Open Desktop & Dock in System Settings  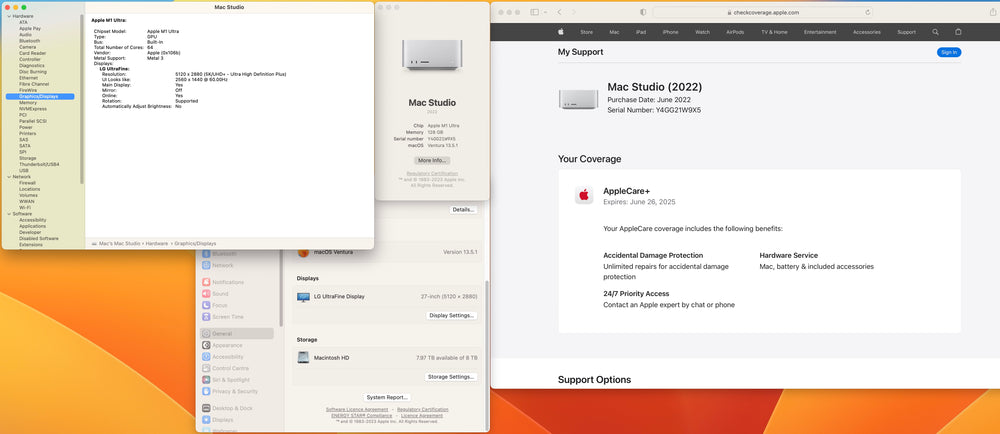click(x=228, y=408)
